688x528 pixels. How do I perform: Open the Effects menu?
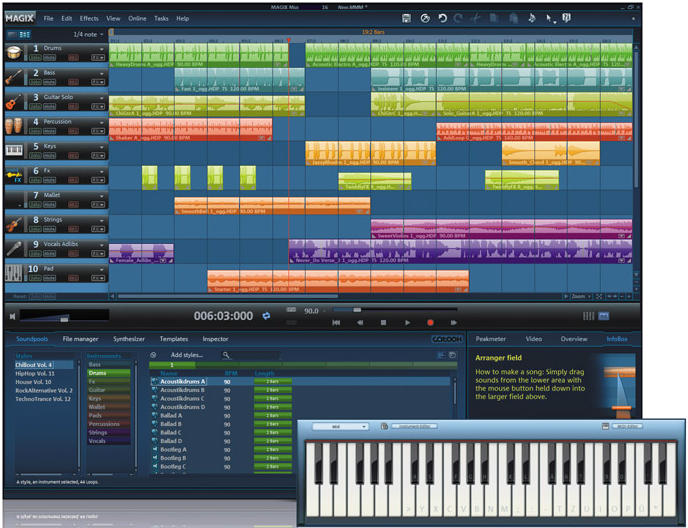point(89,18)
